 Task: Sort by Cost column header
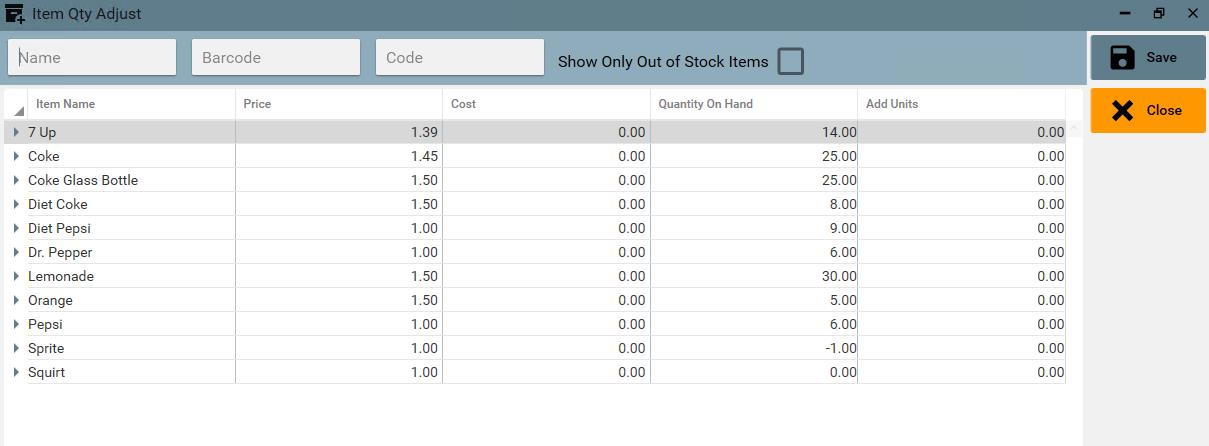click(546, 104)
